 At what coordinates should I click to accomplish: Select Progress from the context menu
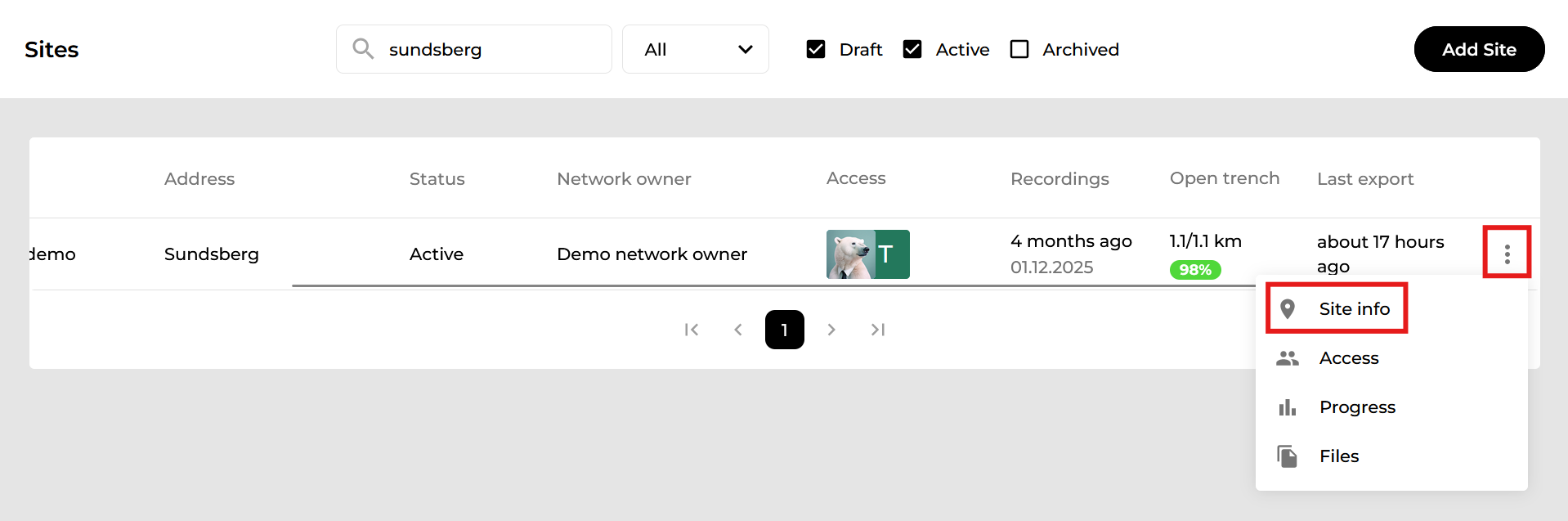[x=1357, y=407]
